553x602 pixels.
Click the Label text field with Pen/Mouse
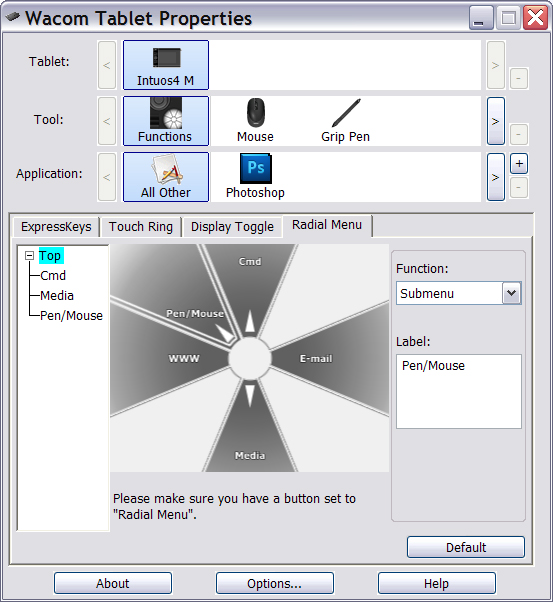point(459,391)
